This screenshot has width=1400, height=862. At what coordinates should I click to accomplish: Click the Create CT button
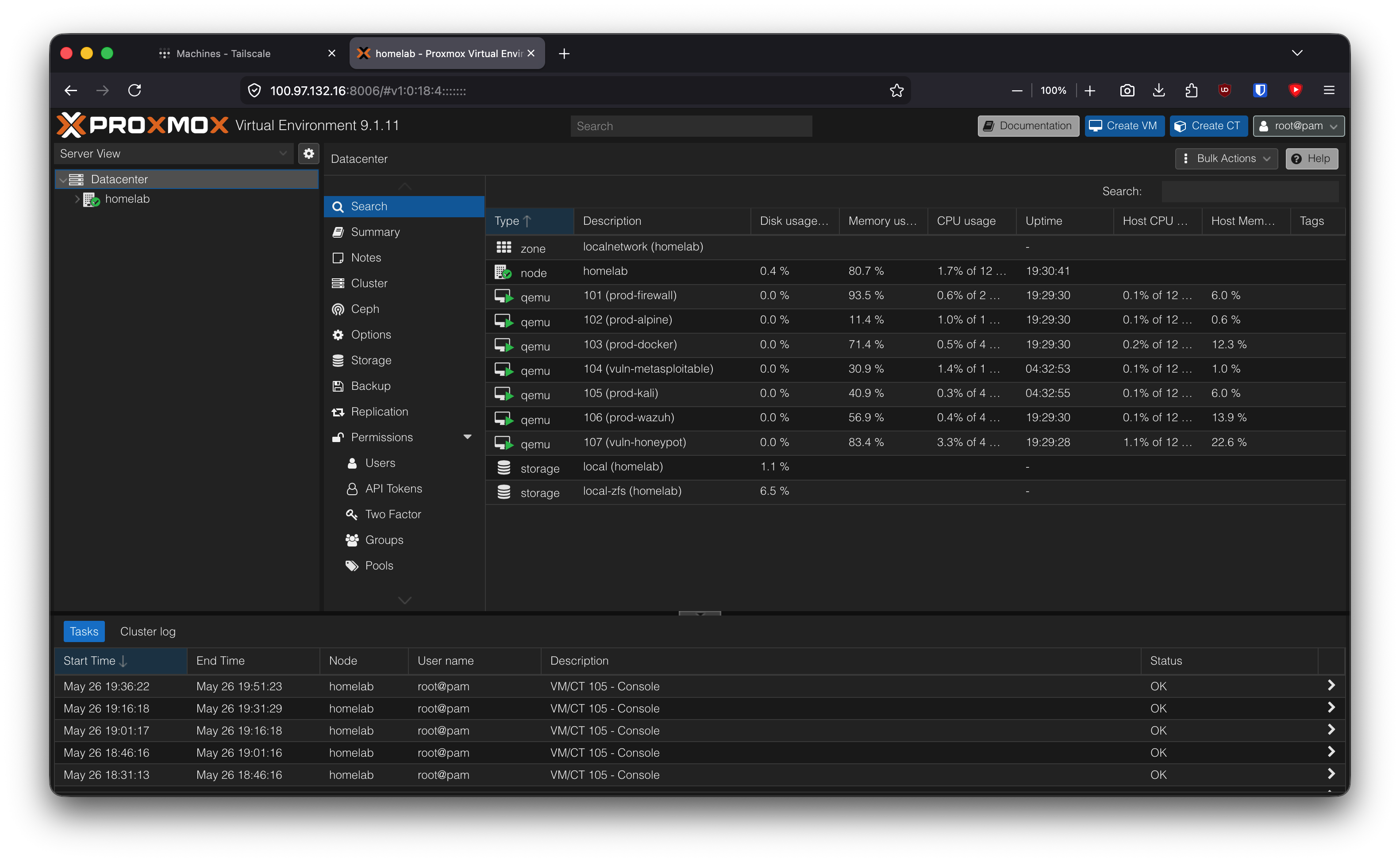(x=1208, y=126)
